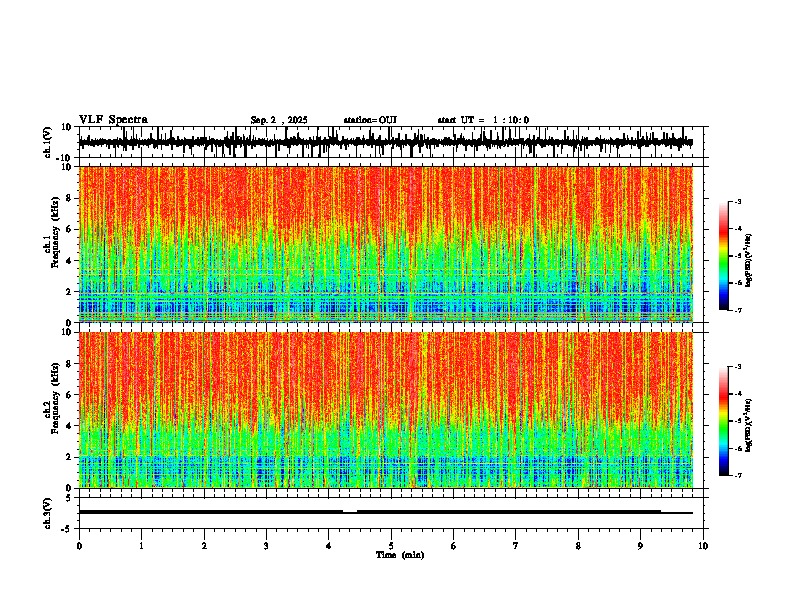Click time axis tick label "10"
Viewport: 792px width, 612px height.
[703, 546]
